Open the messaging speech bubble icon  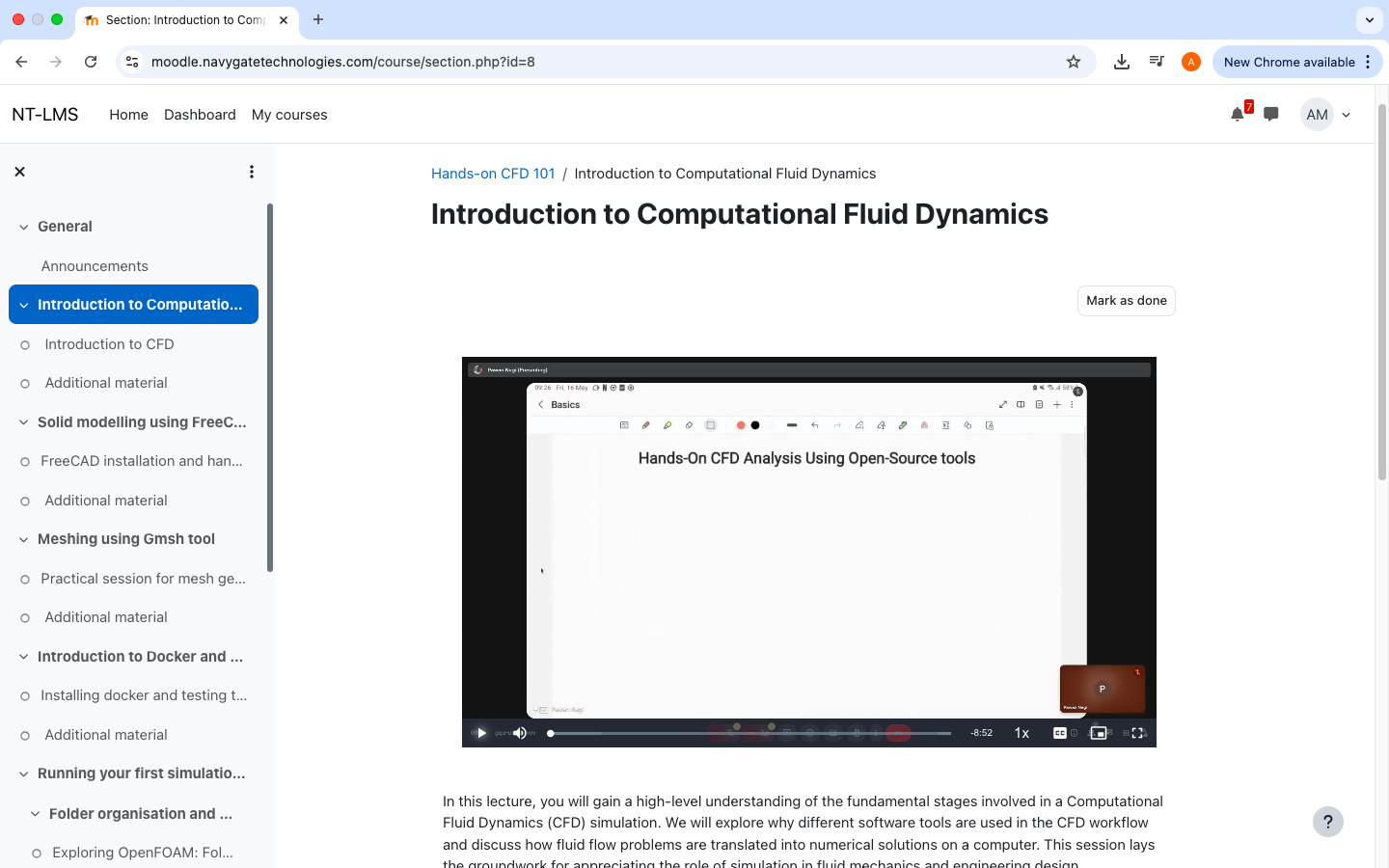[1270, 114]
